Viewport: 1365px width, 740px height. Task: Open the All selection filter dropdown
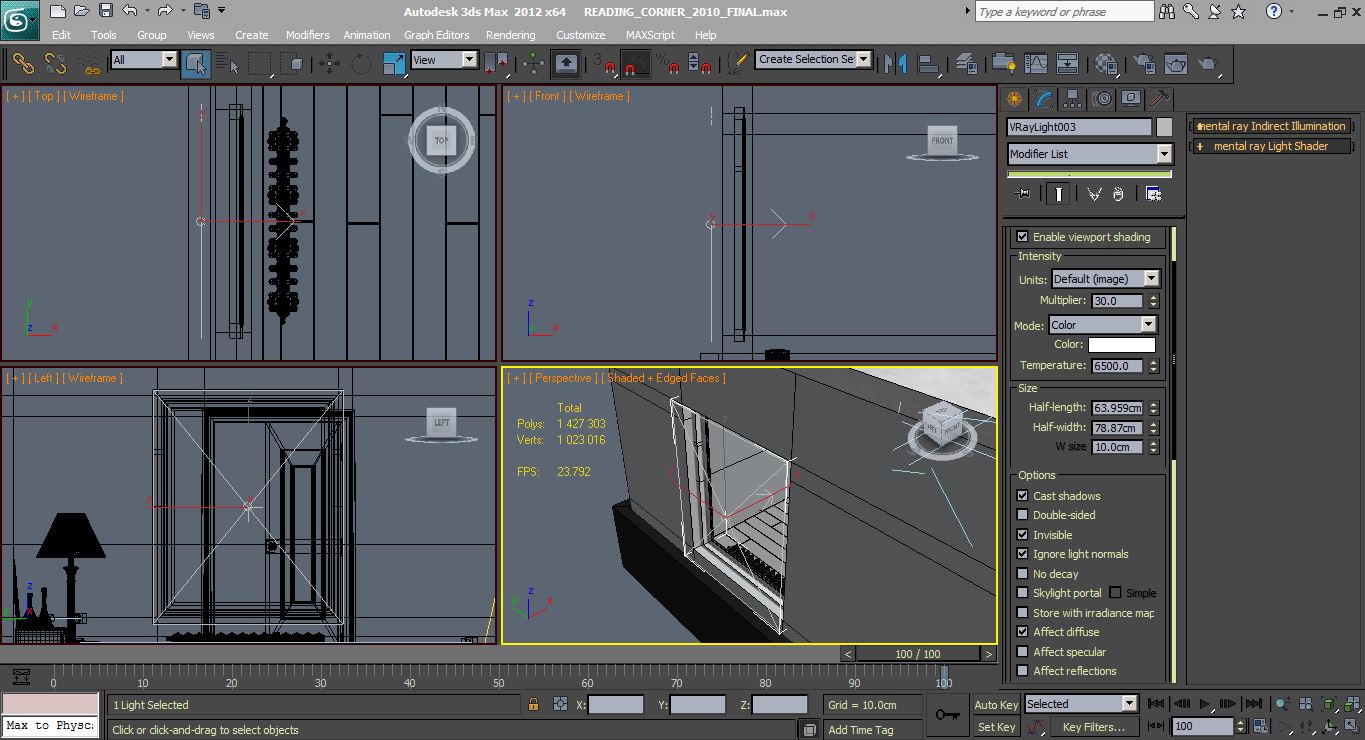pyautogui.click(x=144, y=60)
